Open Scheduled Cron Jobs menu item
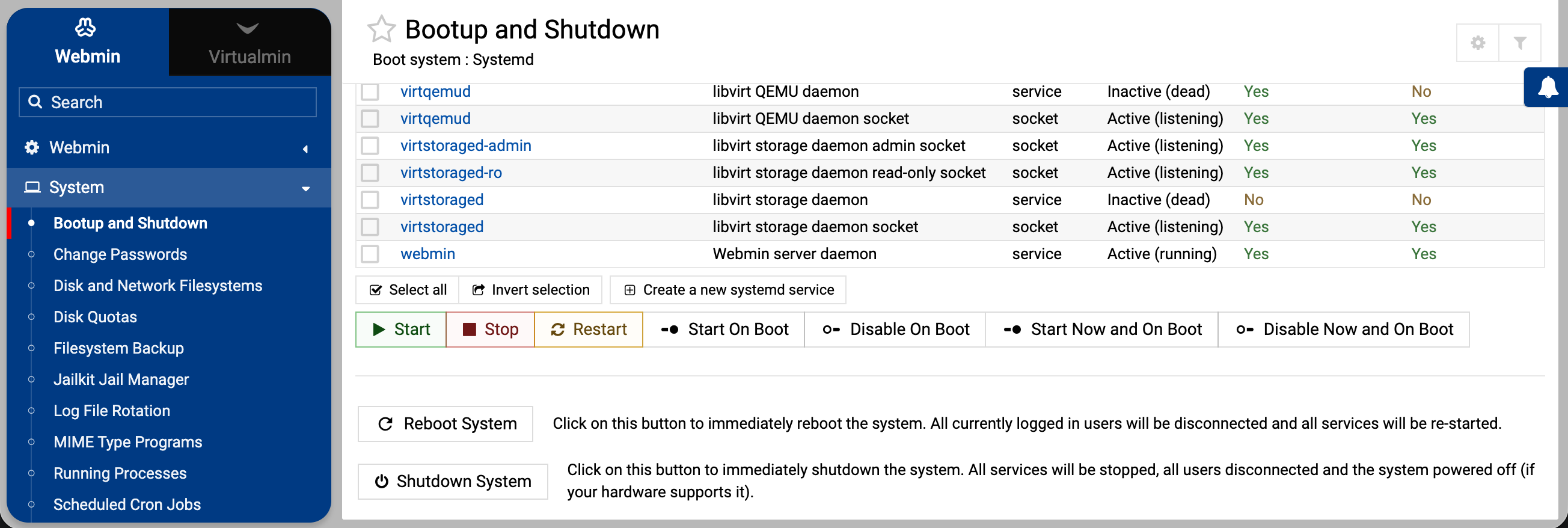Screen dimensions: 1568x528 (127, 505)
